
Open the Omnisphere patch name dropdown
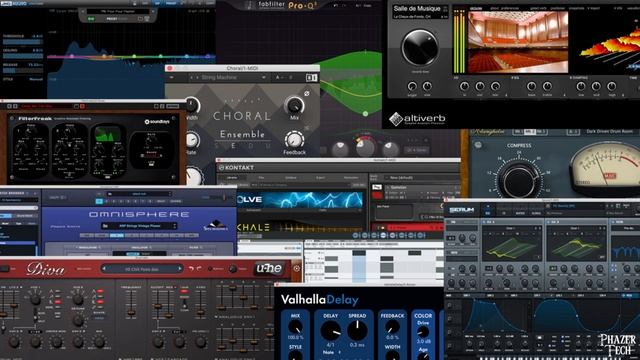coord(139,226)
